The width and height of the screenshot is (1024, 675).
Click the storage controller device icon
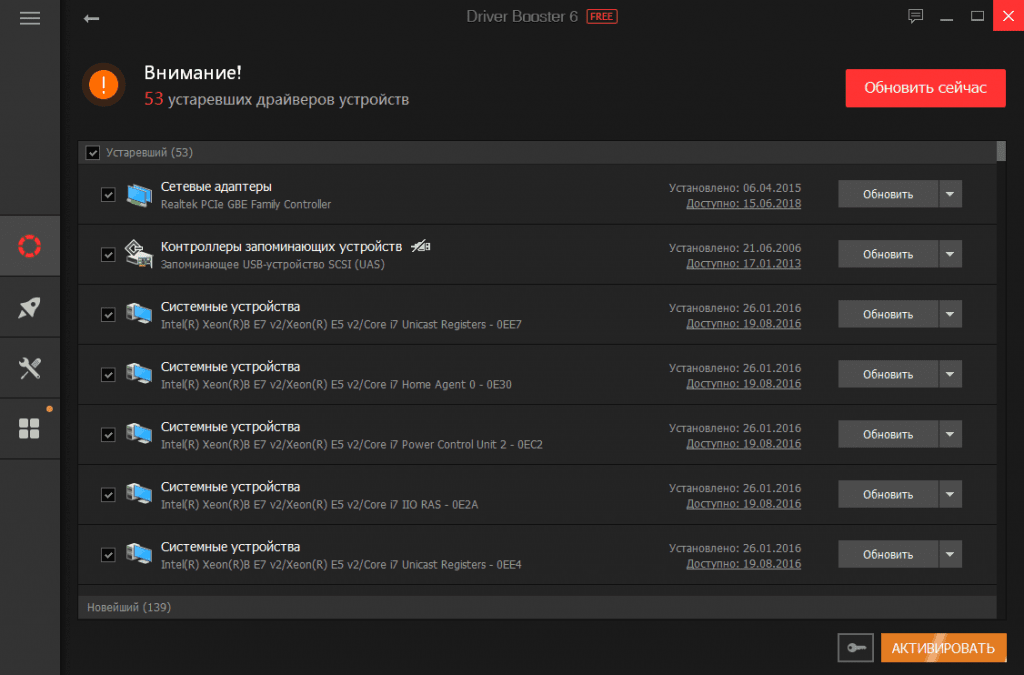pyautogui.click(x=139, y=255)
